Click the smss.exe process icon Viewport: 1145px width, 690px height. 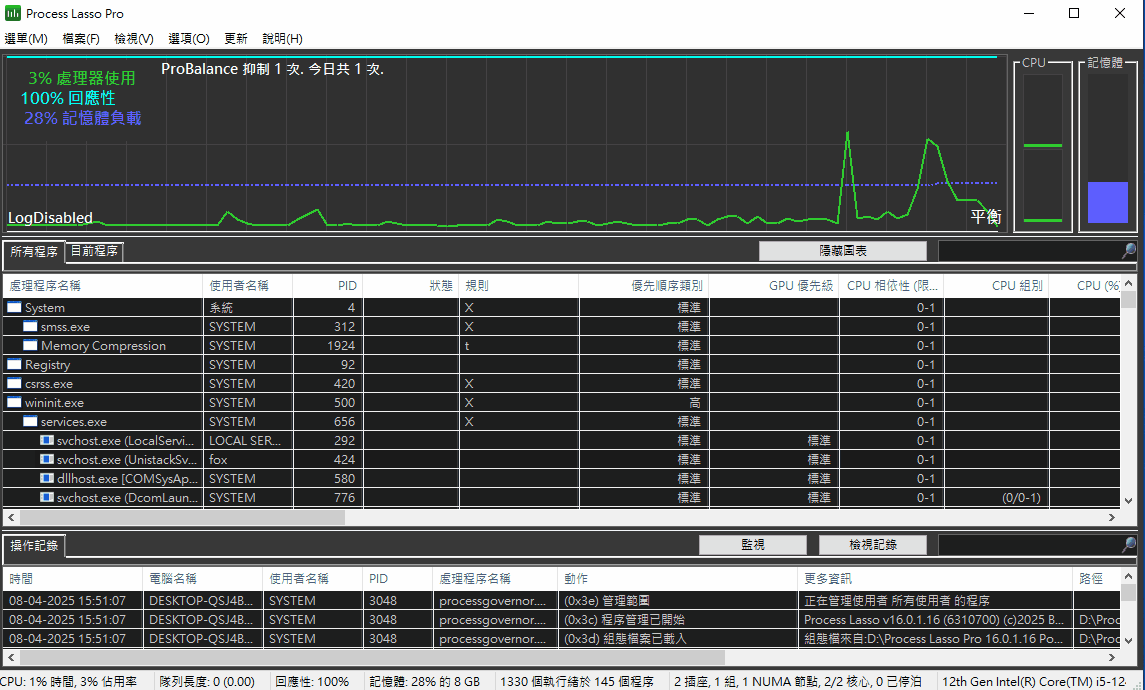31,326
